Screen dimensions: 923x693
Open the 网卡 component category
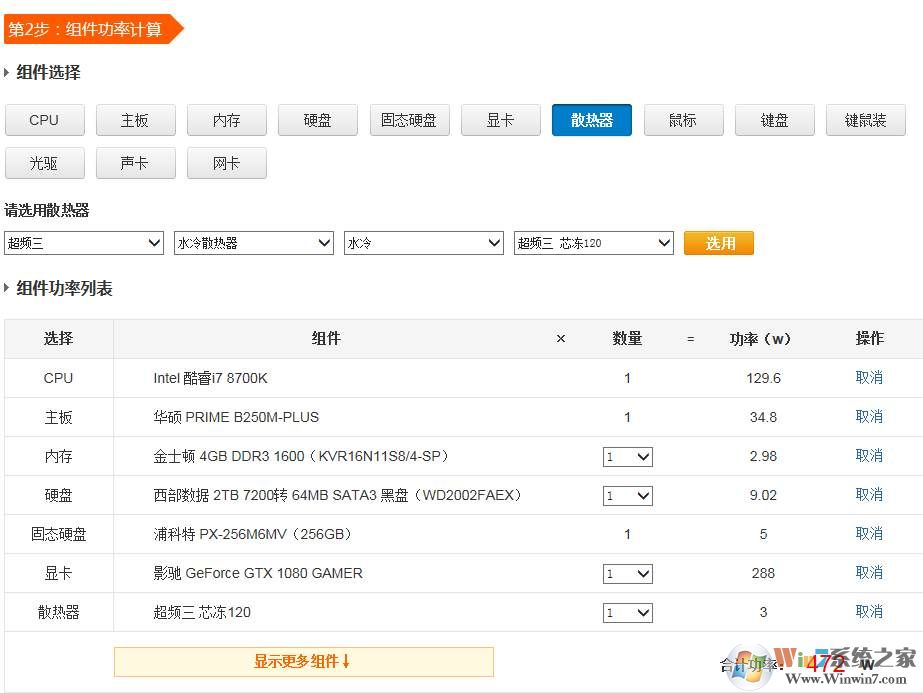pyautogui.click(x=226, y=163)
